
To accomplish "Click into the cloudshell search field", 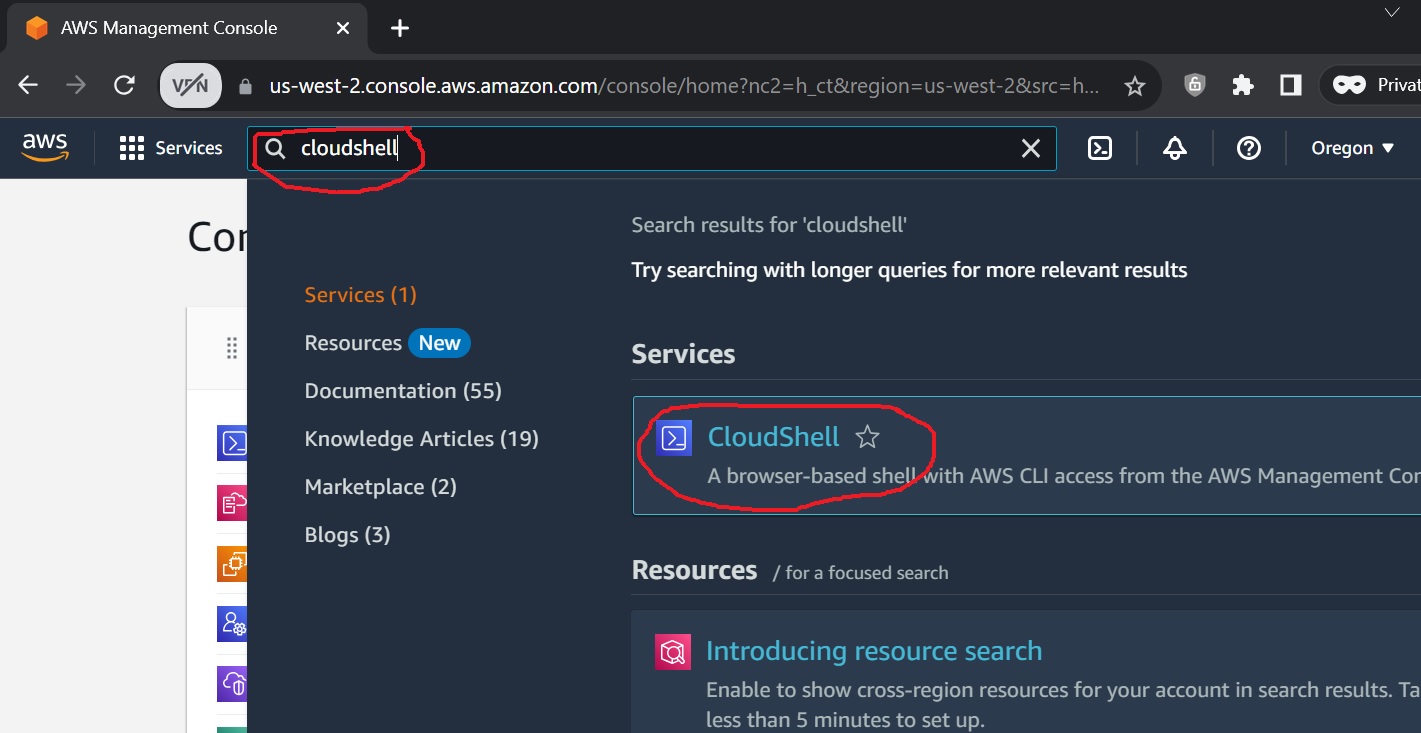I will click(x=650, y=149).
